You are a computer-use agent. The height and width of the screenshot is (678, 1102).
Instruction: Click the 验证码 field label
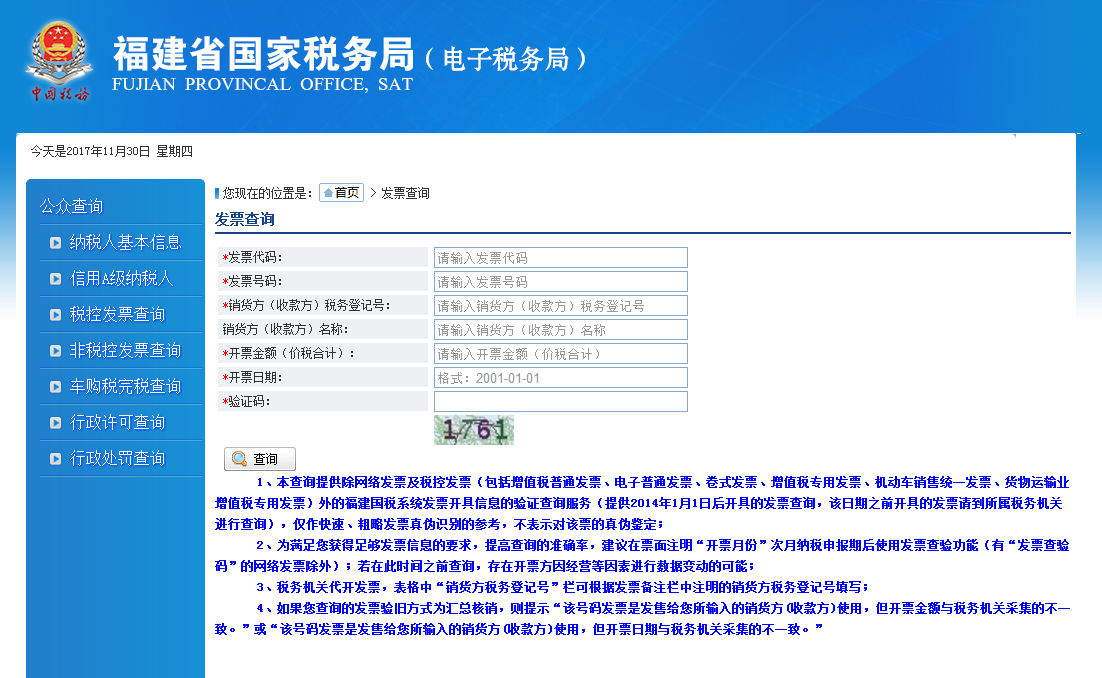coord(246,401)
